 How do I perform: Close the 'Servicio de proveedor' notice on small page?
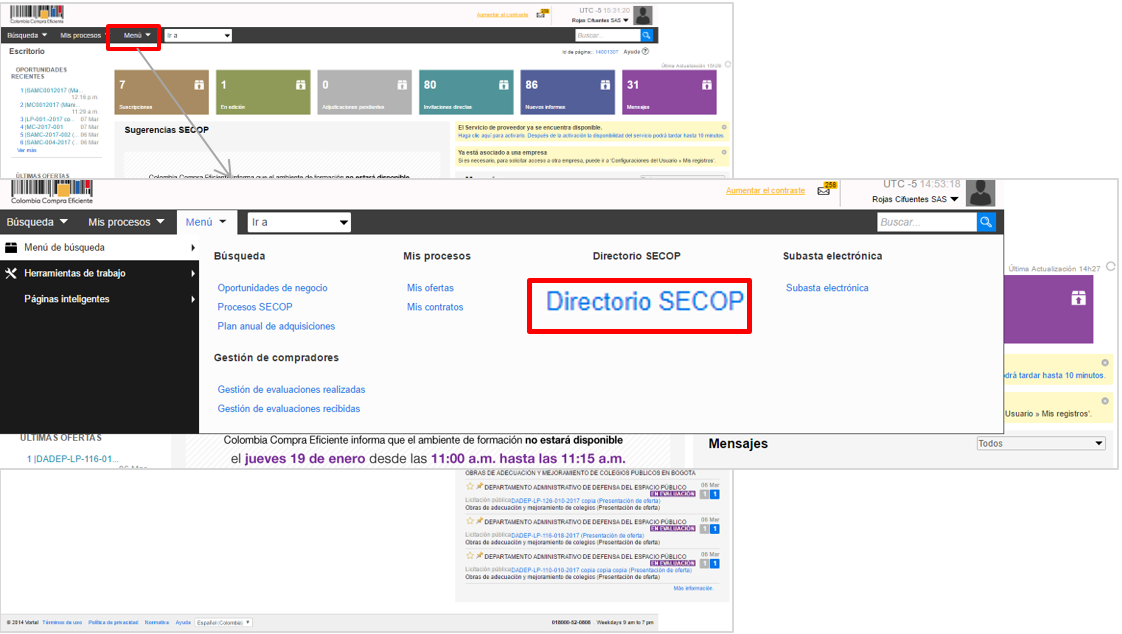724,127
